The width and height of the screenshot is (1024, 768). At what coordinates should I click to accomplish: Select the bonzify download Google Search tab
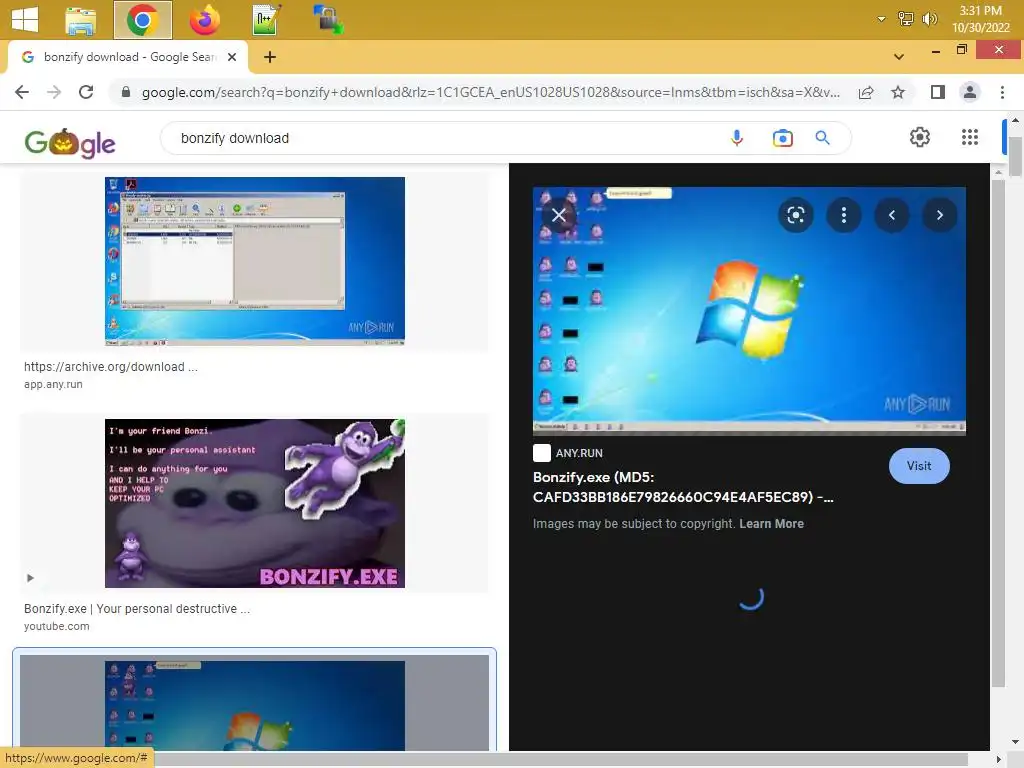(x=129, y=57)
